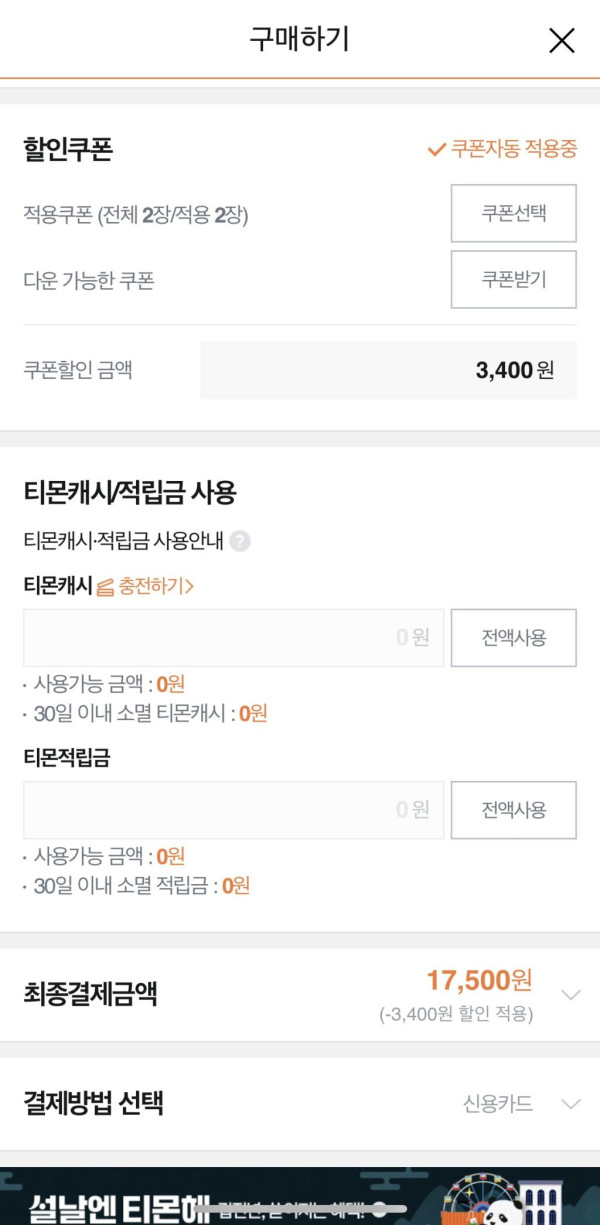The image size is (600, 1225).
Task: Tap the 티몬캐시·적립금 사용안내 text
Action: click(123, 541)
